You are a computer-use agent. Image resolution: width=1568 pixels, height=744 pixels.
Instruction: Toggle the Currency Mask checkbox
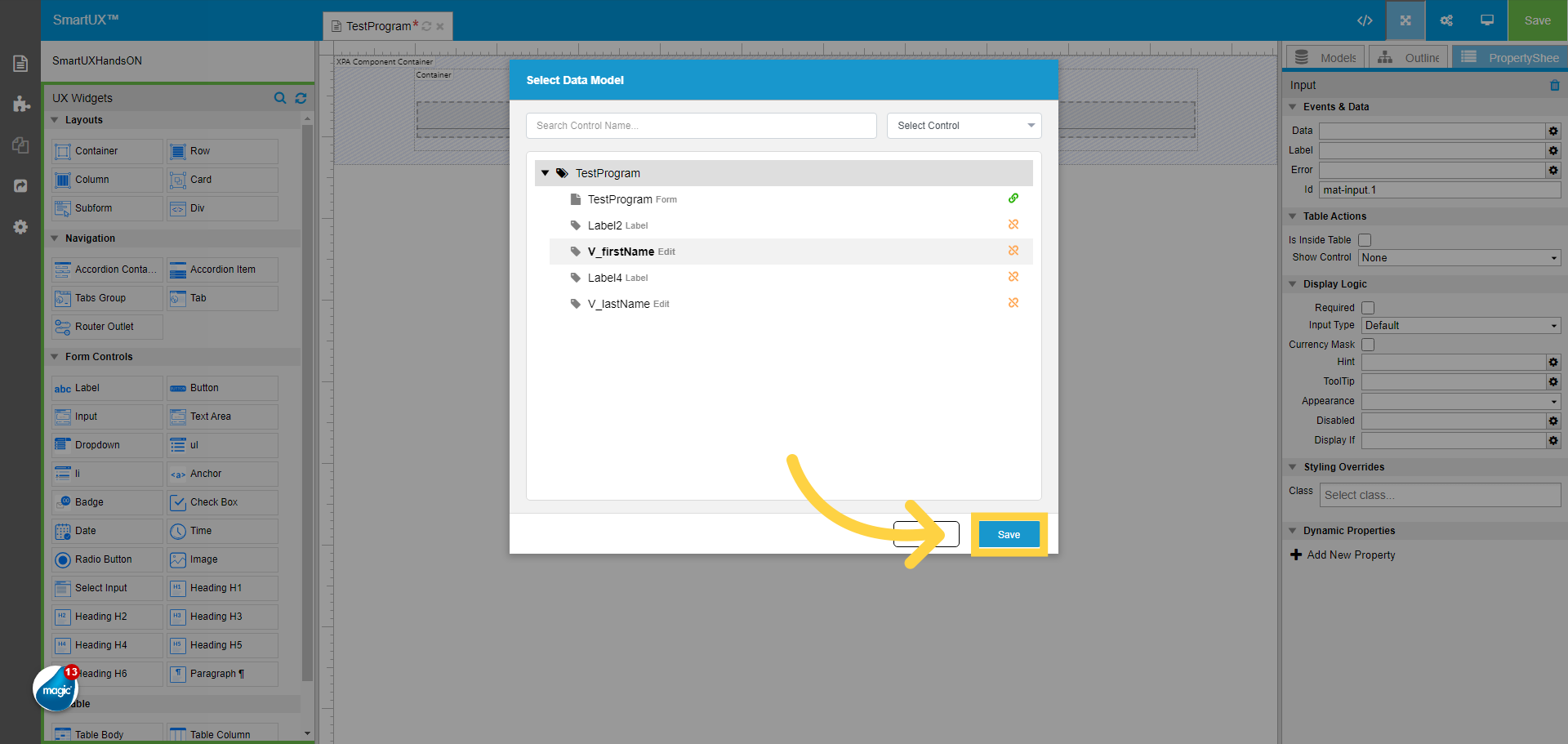click(1368, 345)
